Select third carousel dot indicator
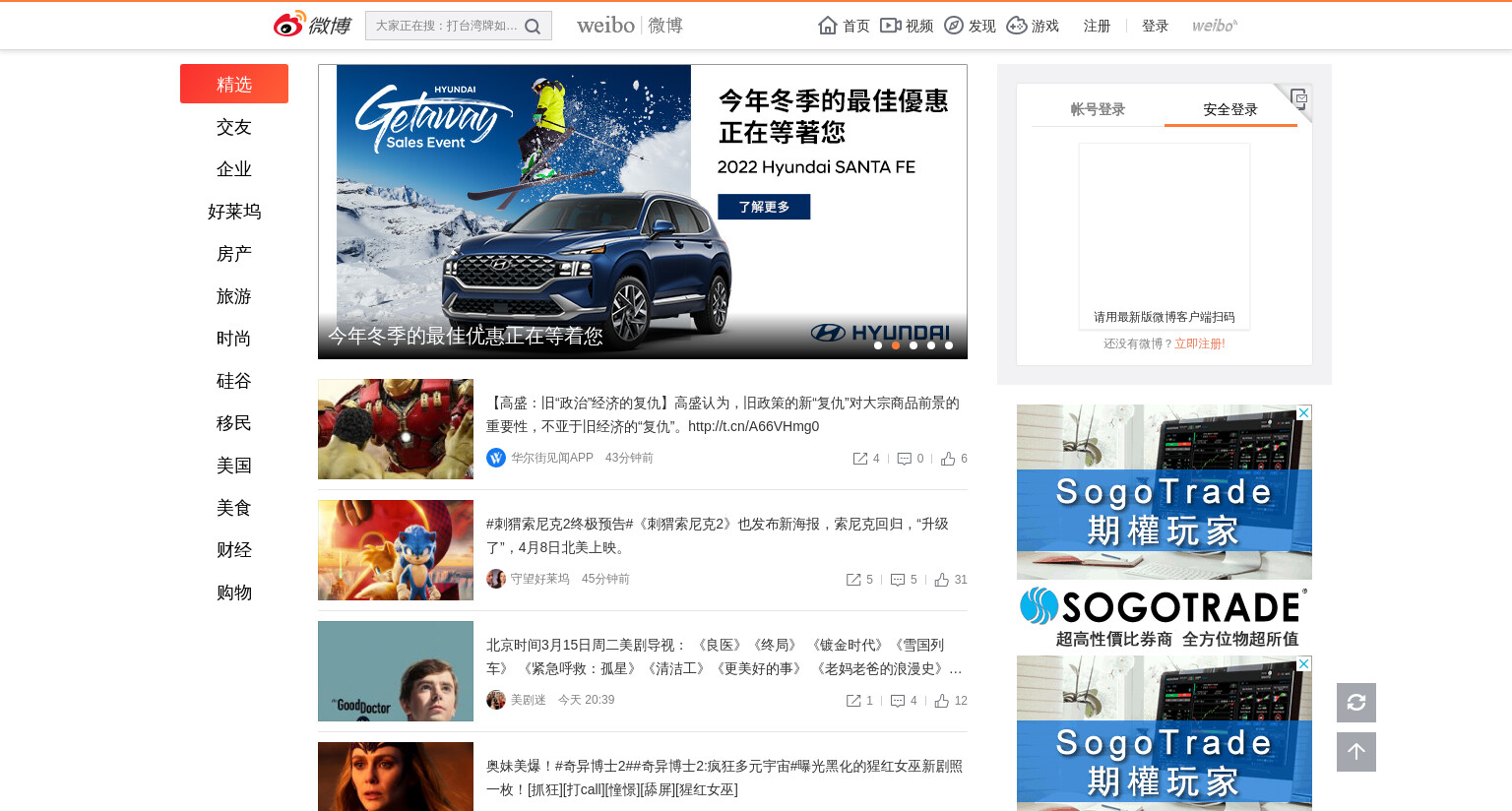The image size is (1512, 811). pos(913,345)
